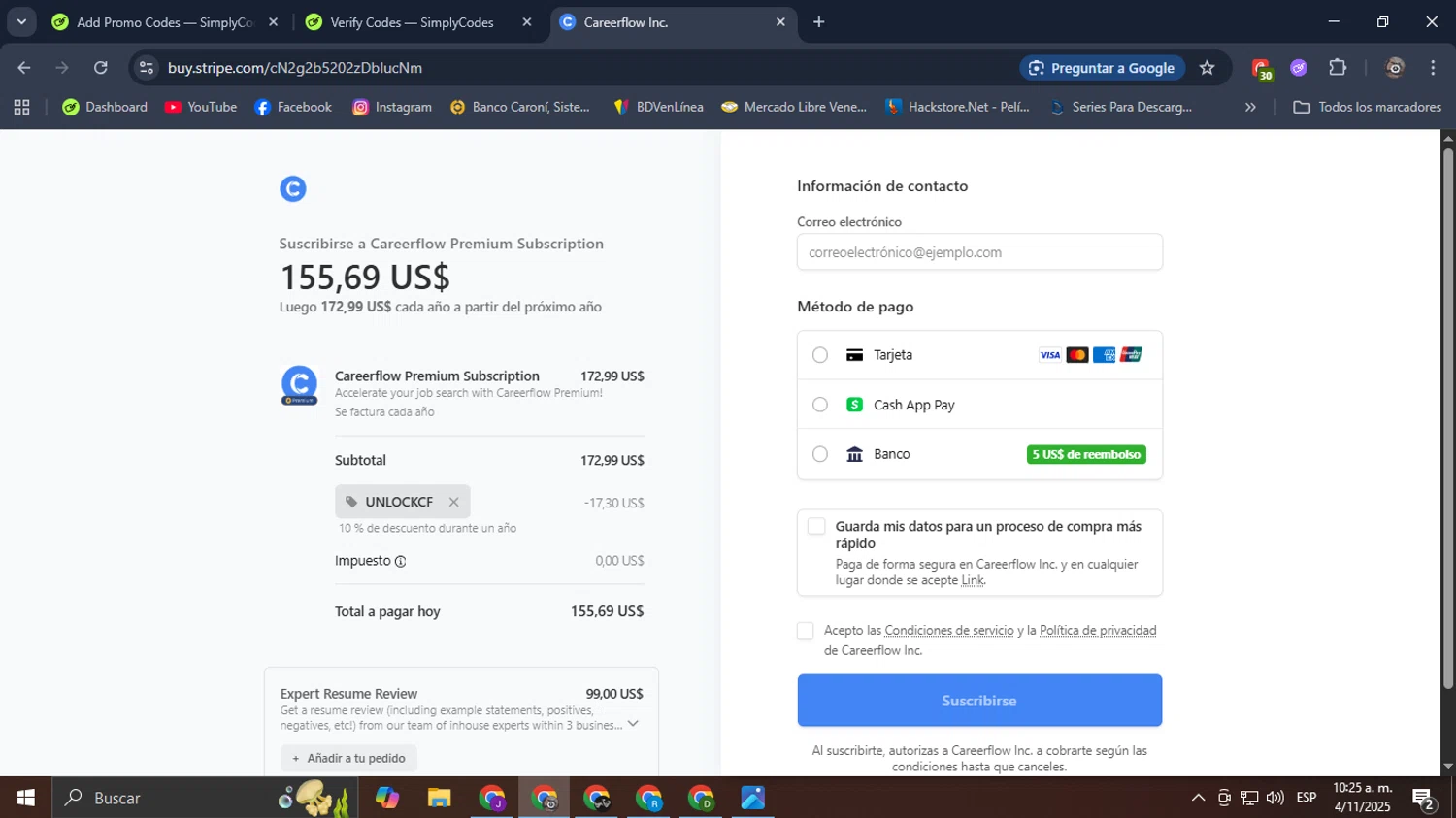Click the Cash App Pay green icon
1456x818 pixels.
pyautogui.click(x=854, y=405)
